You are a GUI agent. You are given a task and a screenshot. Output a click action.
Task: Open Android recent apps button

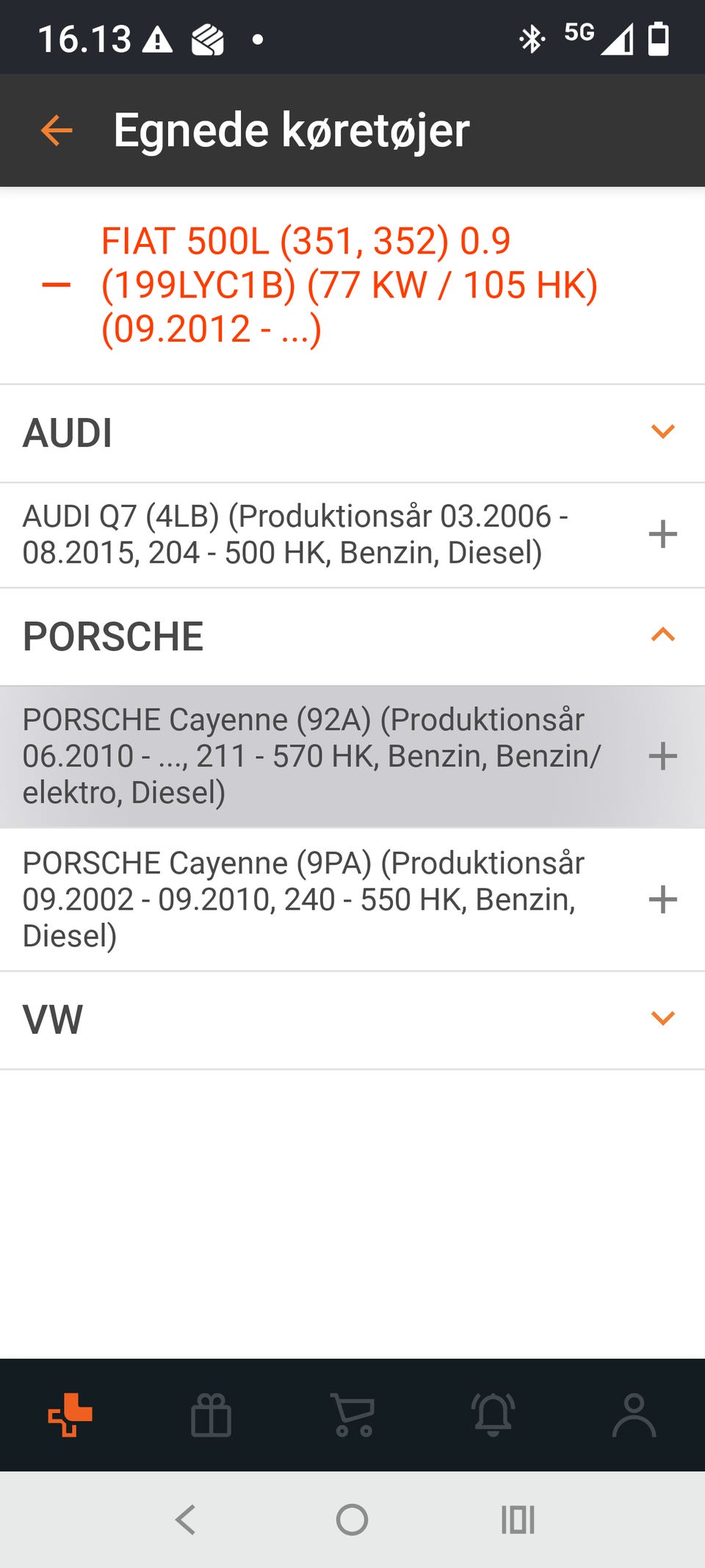tap(518, 1520)
